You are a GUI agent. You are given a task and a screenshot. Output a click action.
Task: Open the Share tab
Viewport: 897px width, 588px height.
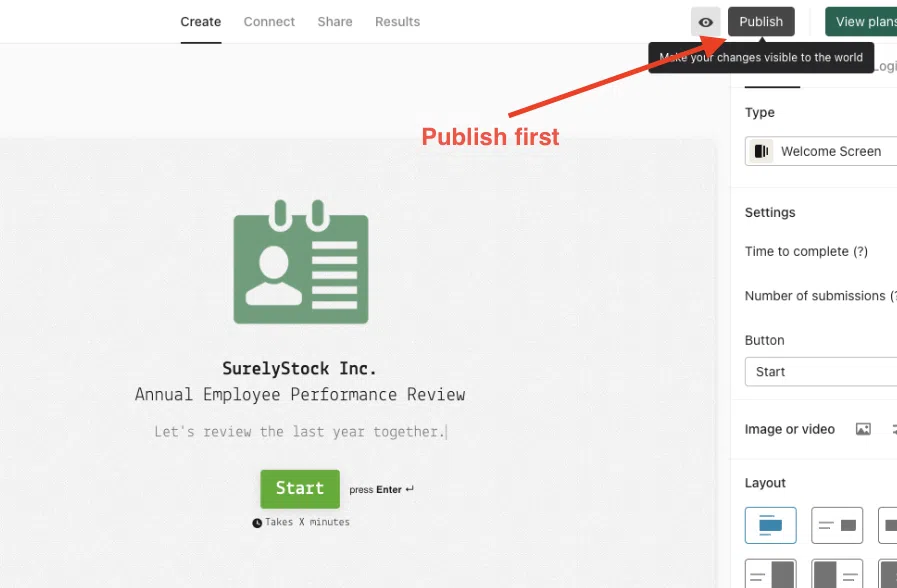[x=334, y=22]
